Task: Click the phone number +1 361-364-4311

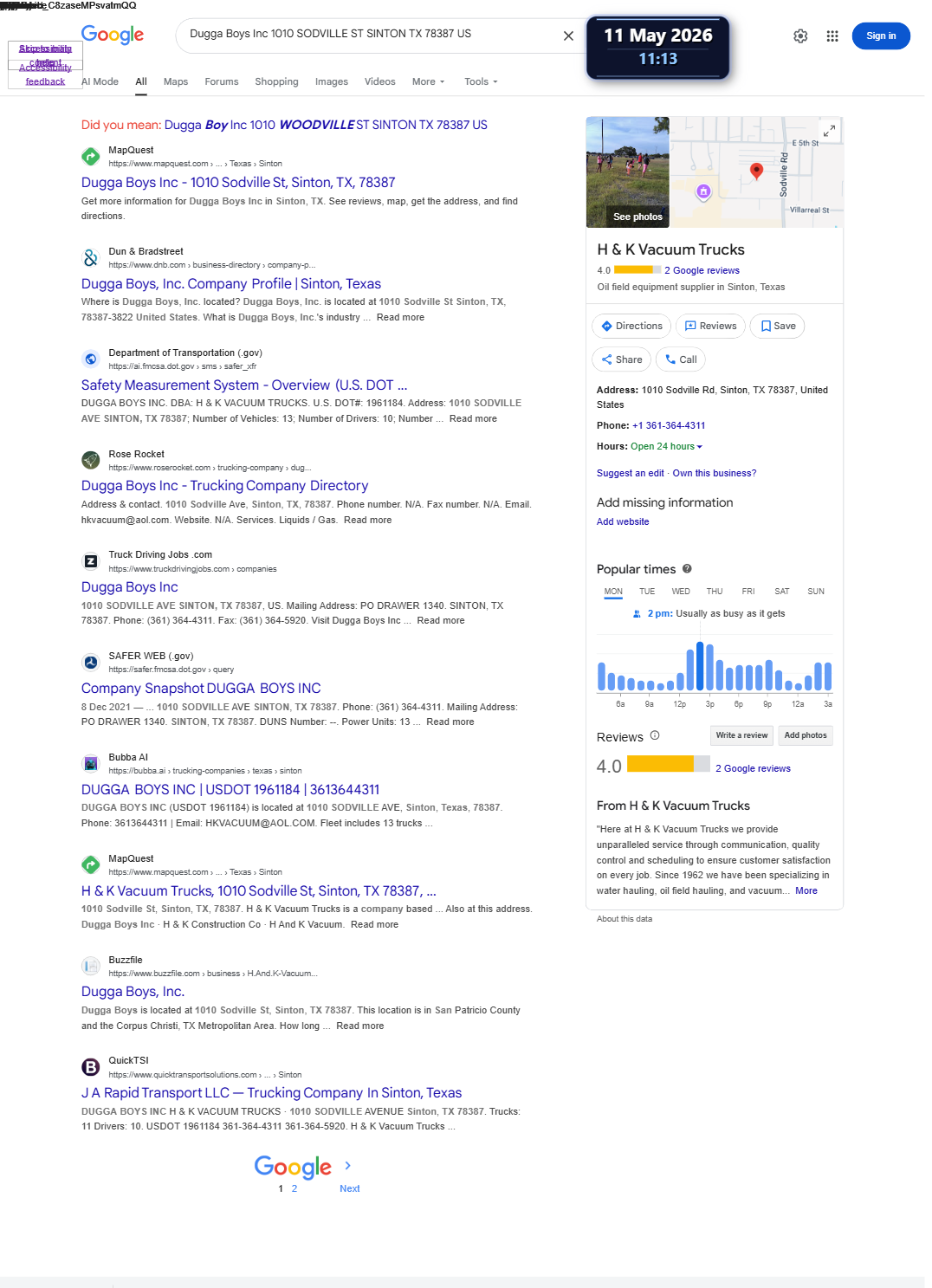Action: [669, 426]
